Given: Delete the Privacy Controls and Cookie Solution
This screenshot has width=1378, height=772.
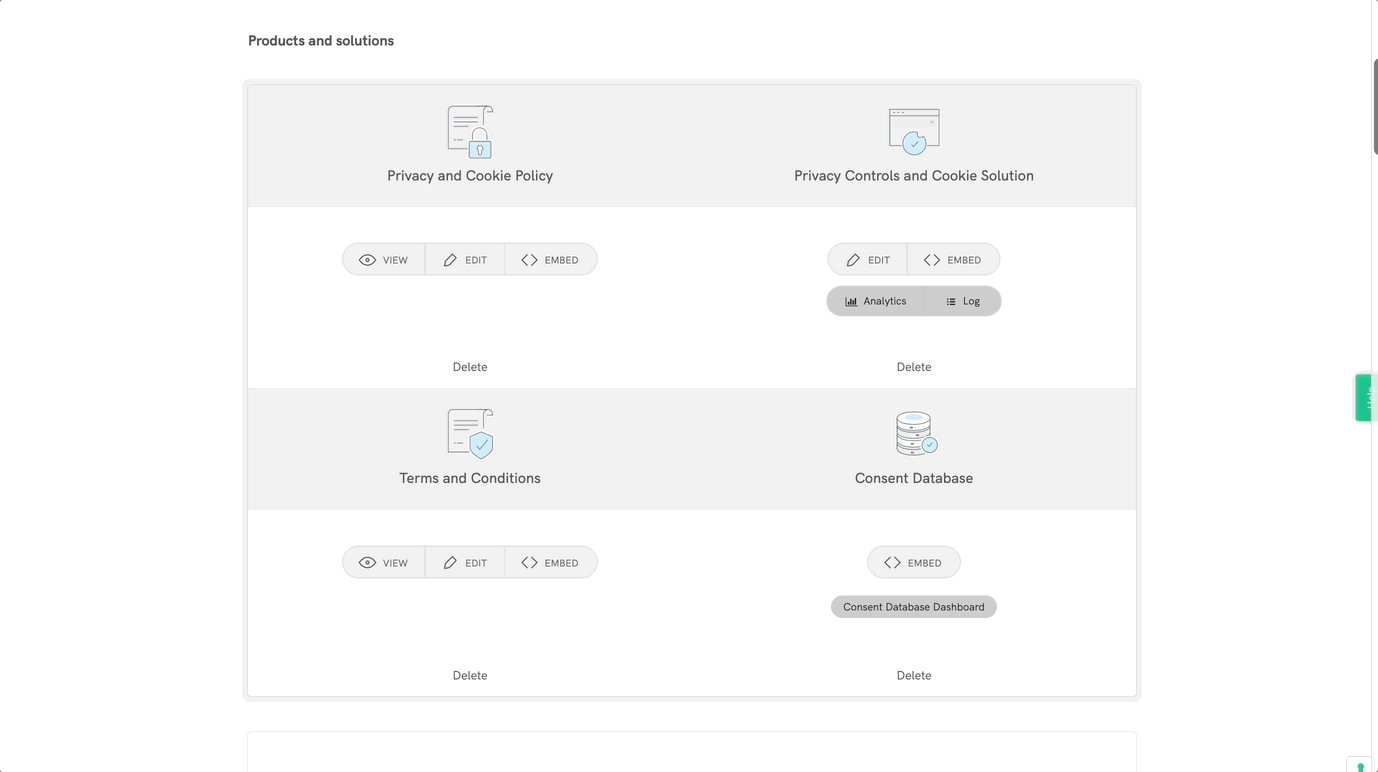Looking at the screenshot, I should 913,367.
